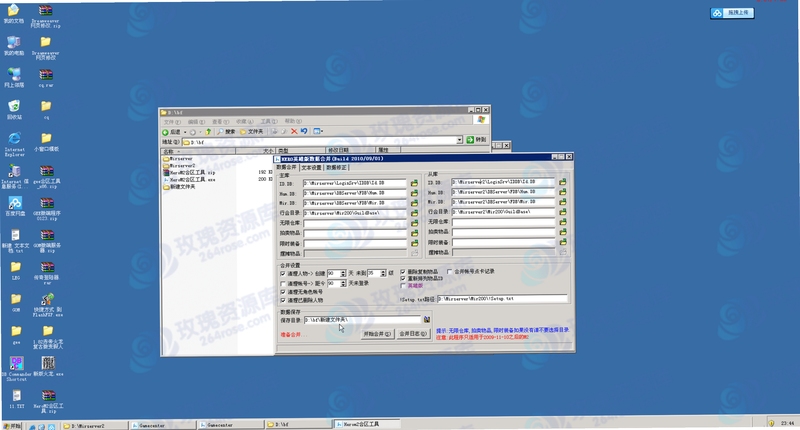Screen dimensions: 800x430
Task: Browse for main 限时装备 folder
Action: (x=414, y=243)
